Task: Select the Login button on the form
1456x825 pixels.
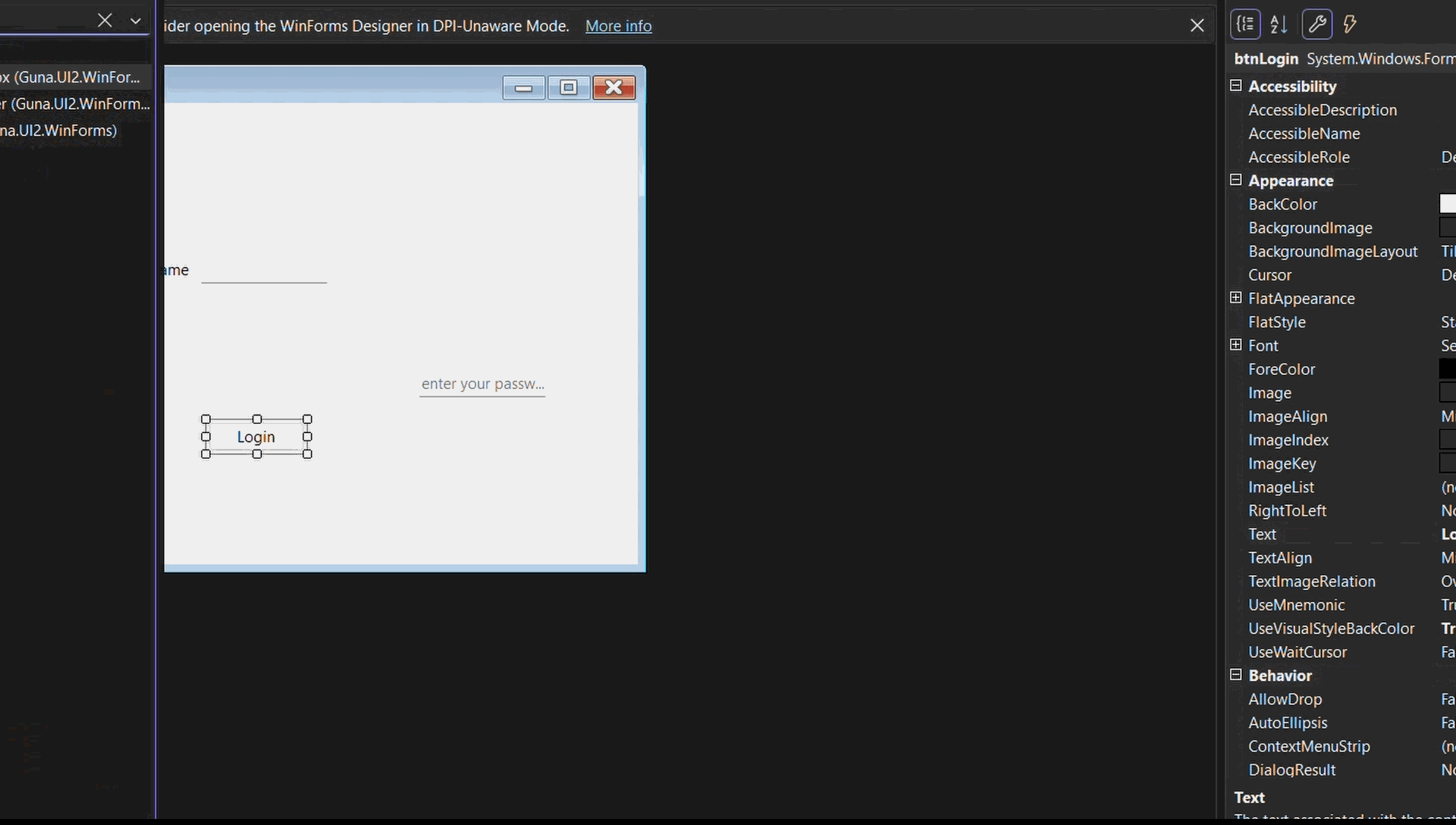Action: pyautogui.click(x=256, y=437)
